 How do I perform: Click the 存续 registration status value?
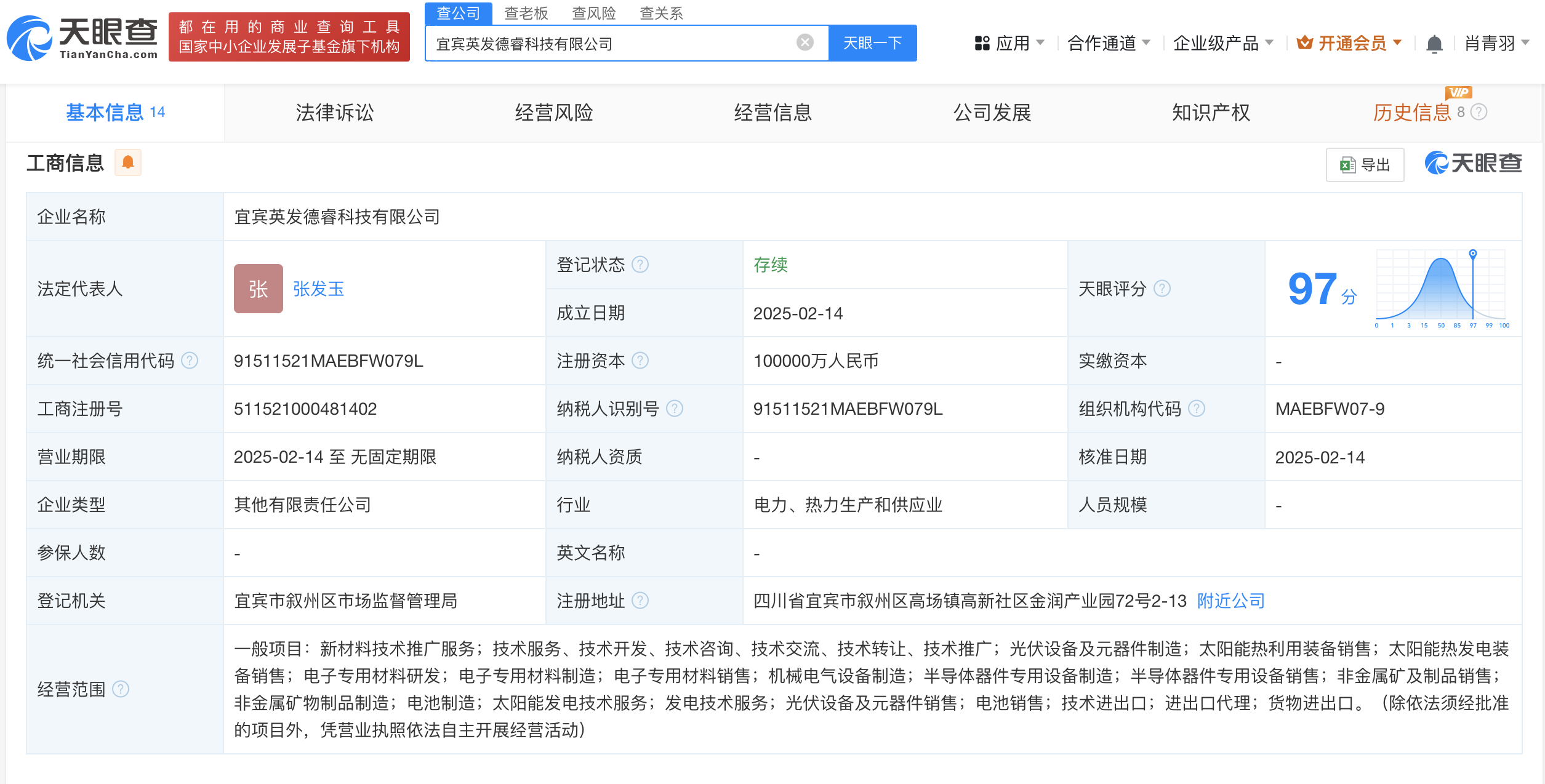pos(771,265)
